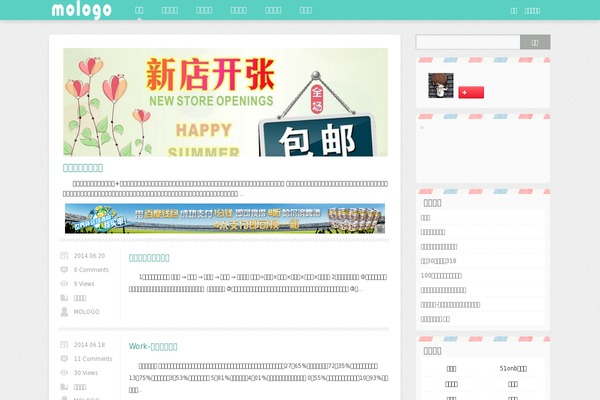Click the gray search submit button
Image resolution: width=600 pixels, height=400 pixels.
click(535, 42)
